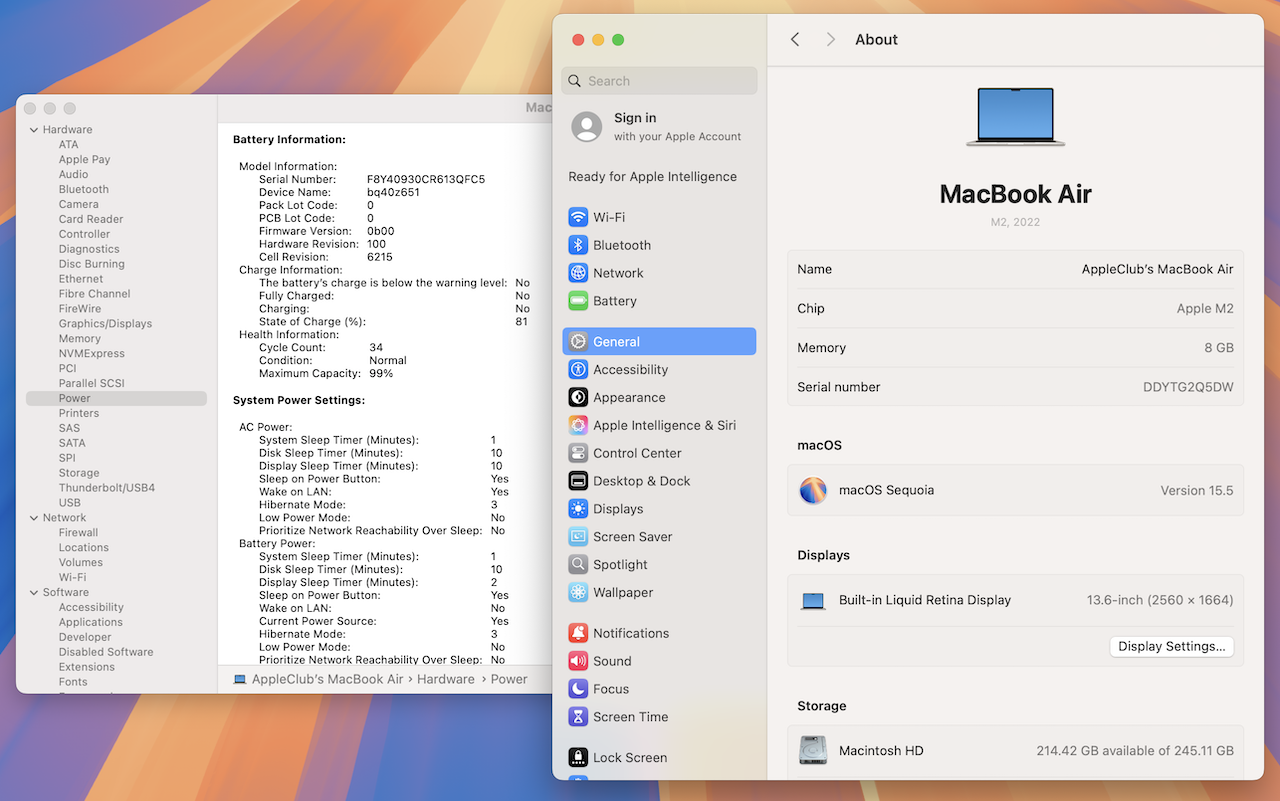Viewport: 1280px width, 801px height.
Task: Open Desktop & Dock icon
Action: click(x=578, y=481)
